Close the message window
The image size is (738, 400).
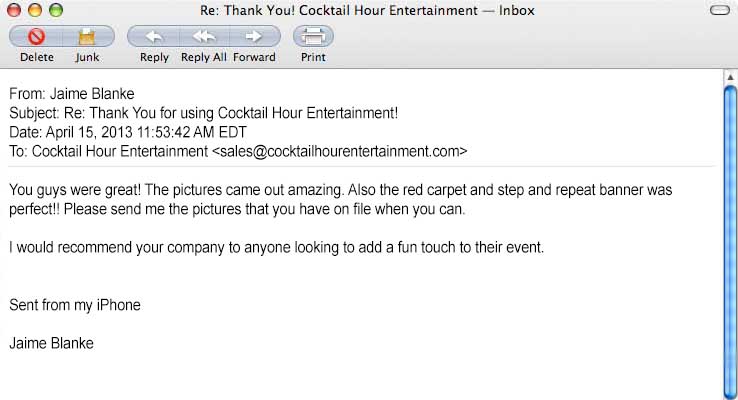13,11
